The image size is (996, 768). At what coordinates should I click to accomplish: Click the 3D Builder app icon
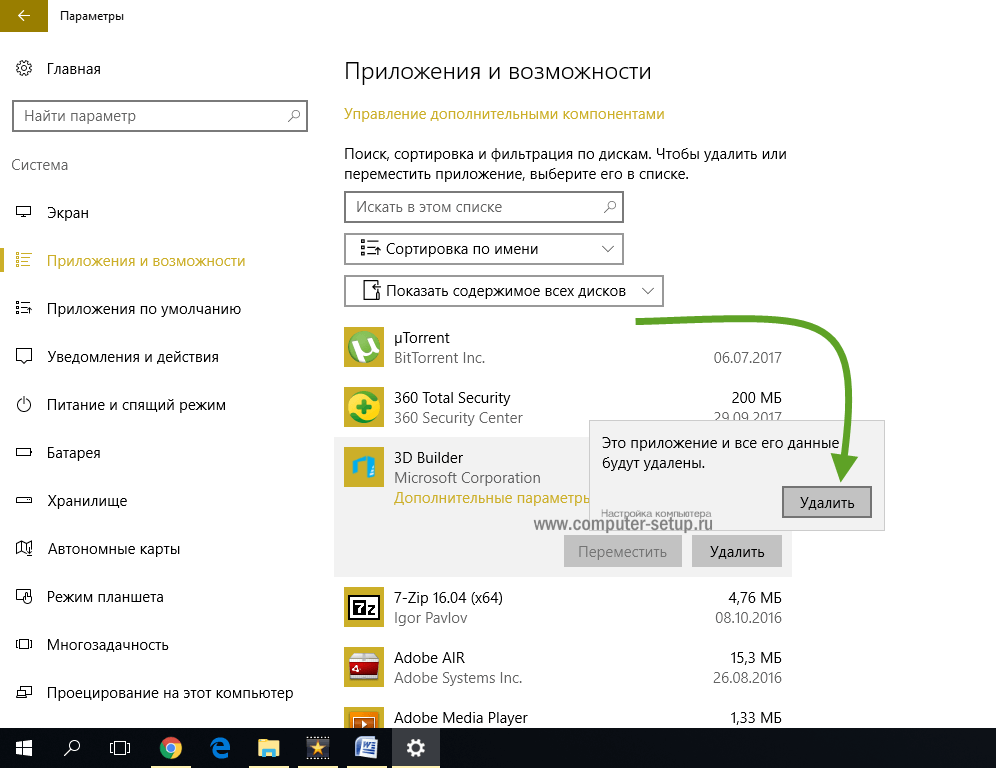coord(363,467)
